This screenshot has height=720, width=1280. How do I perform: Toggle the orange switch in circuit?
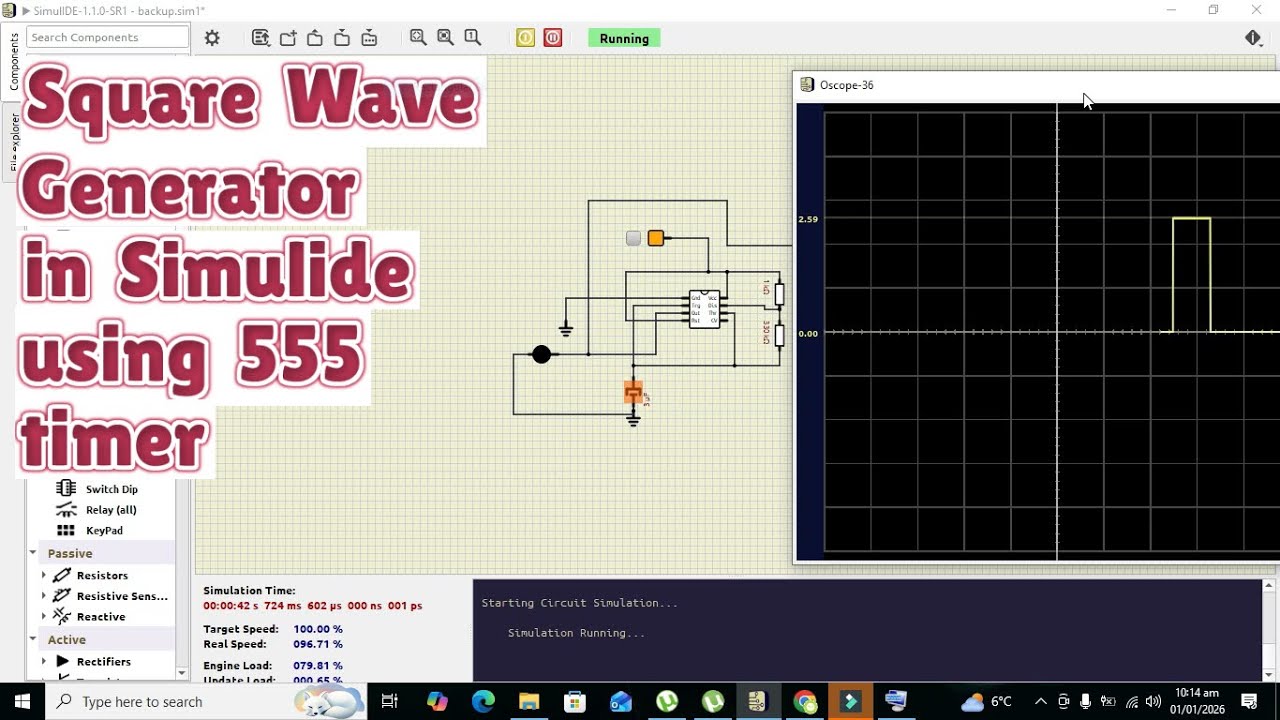coord(656,238)
